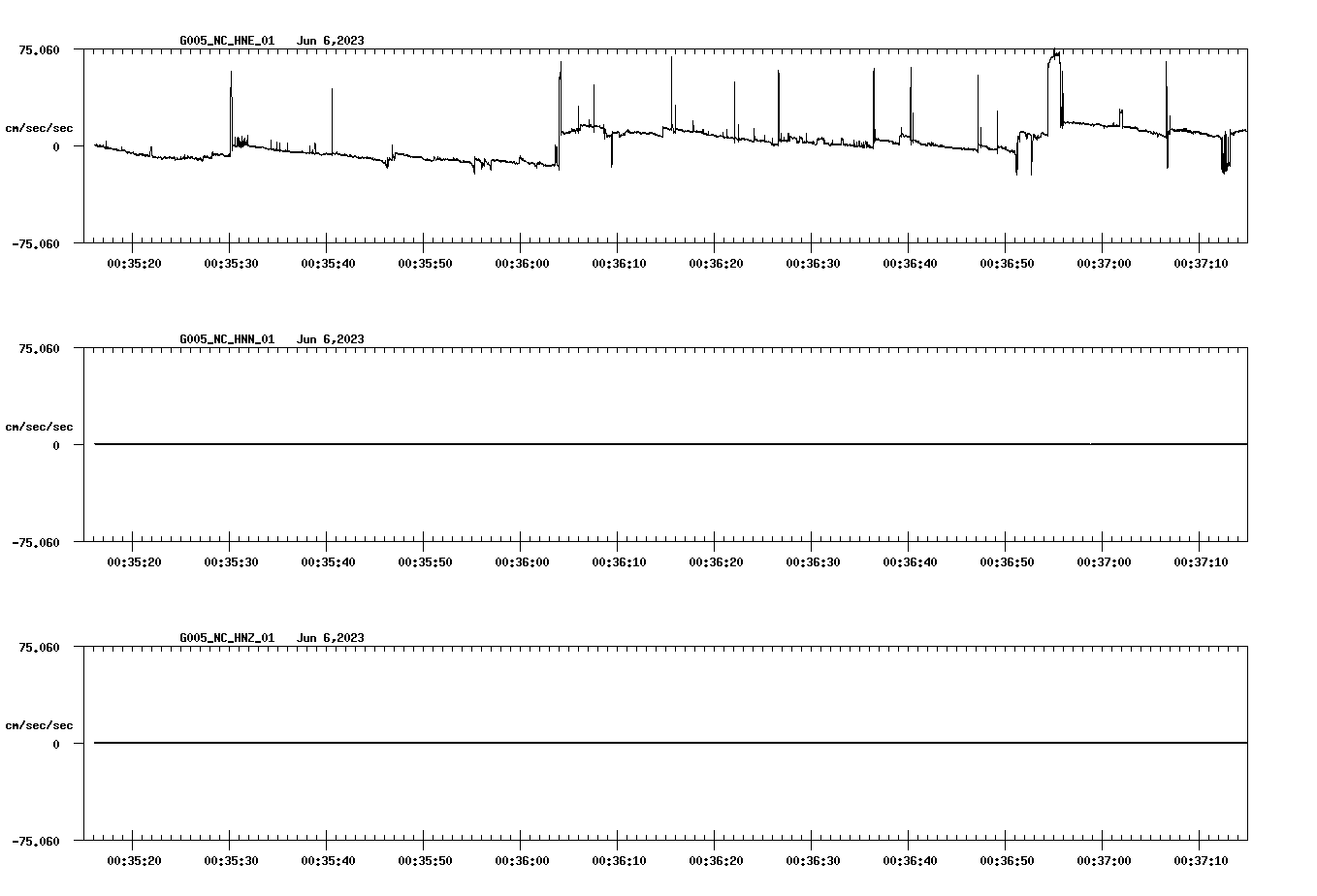Click time label 00:36:30 under HNZ plot
Screen dimensions: 1317x896
(813, 861)
